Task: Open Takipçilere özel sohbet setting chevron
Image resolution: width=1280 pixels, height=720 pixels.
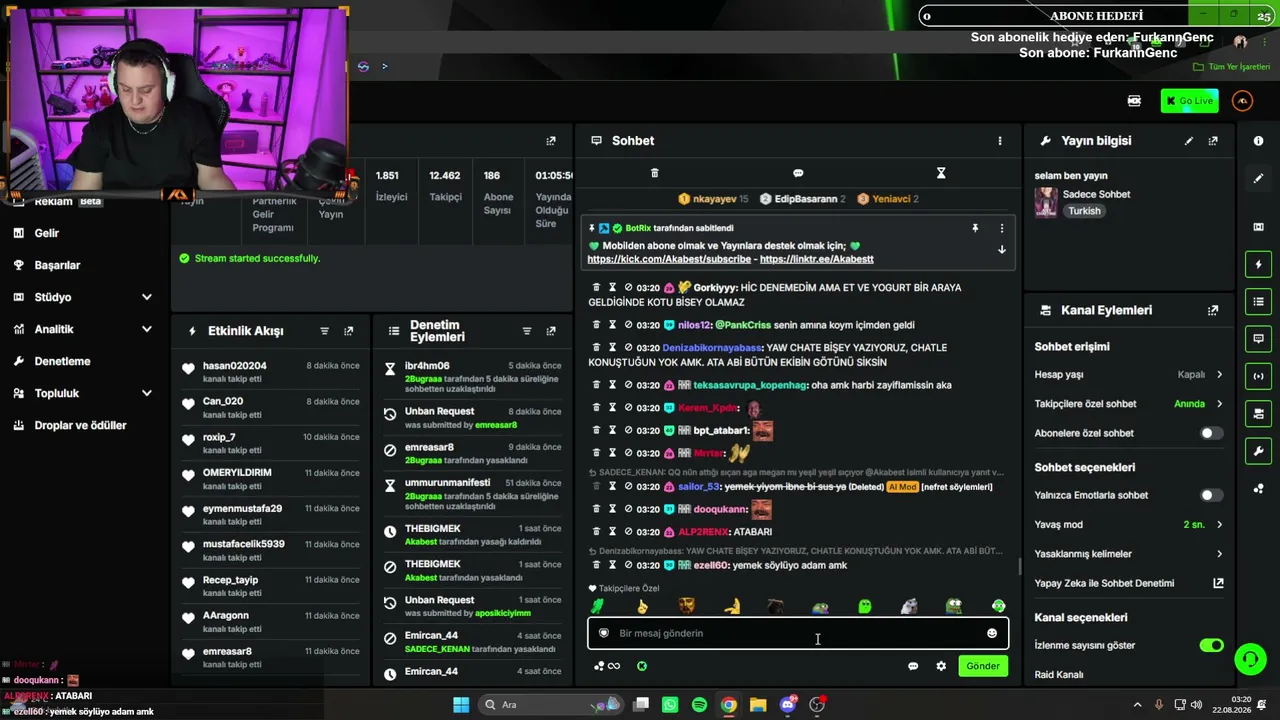Action: [1219, 404]
